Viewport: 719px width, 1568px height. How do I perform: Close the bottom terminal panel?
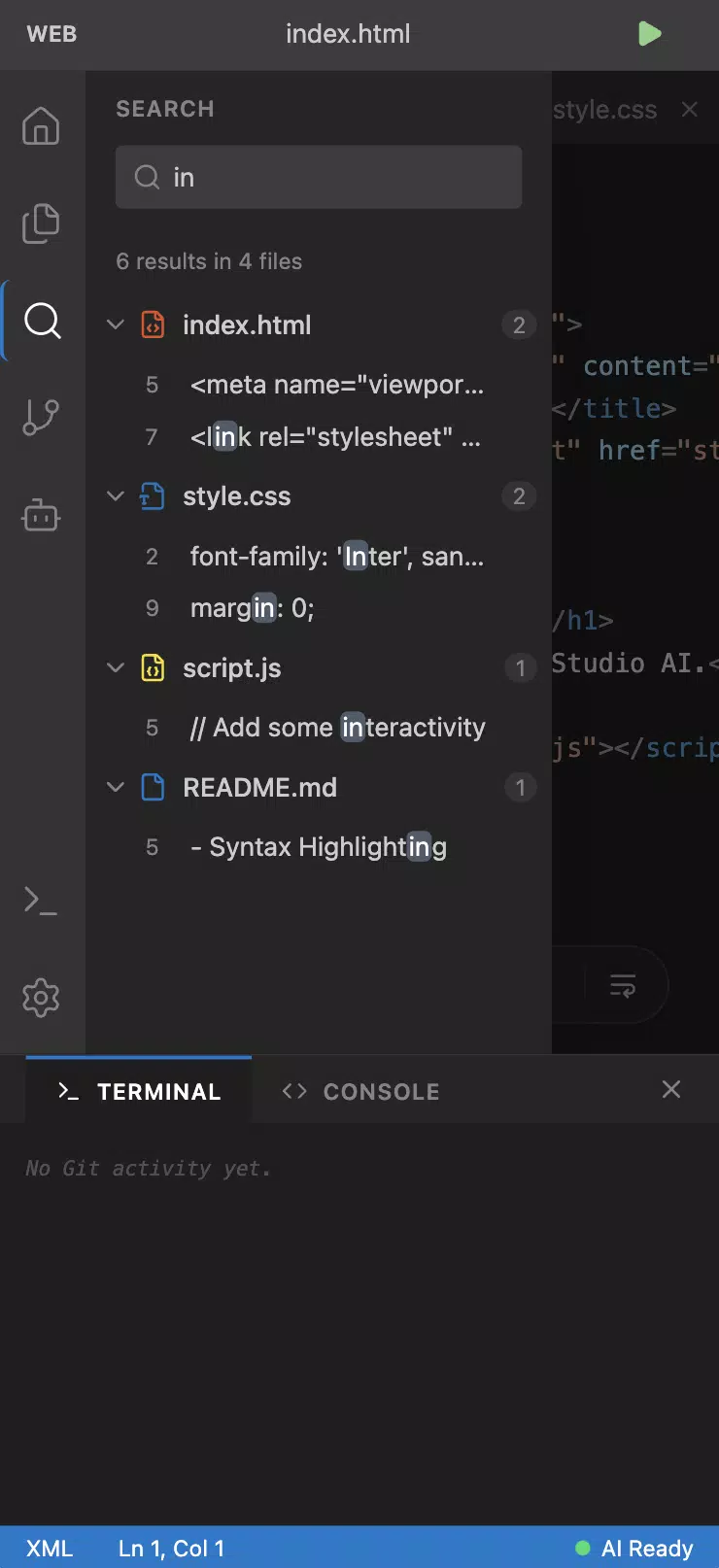coord(671,1089)
